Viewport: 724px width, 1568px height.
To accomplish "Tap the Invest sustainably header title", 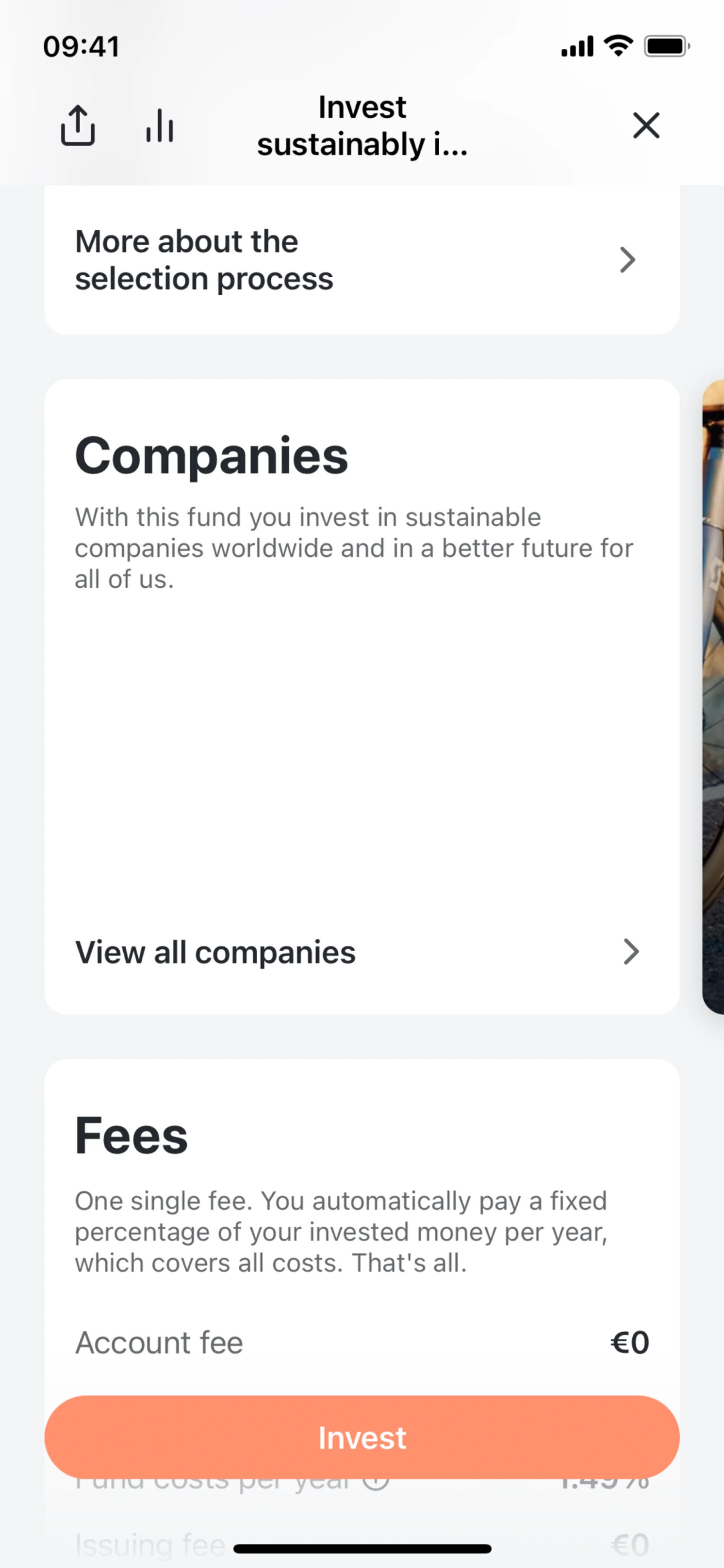I will coord(362,125).
